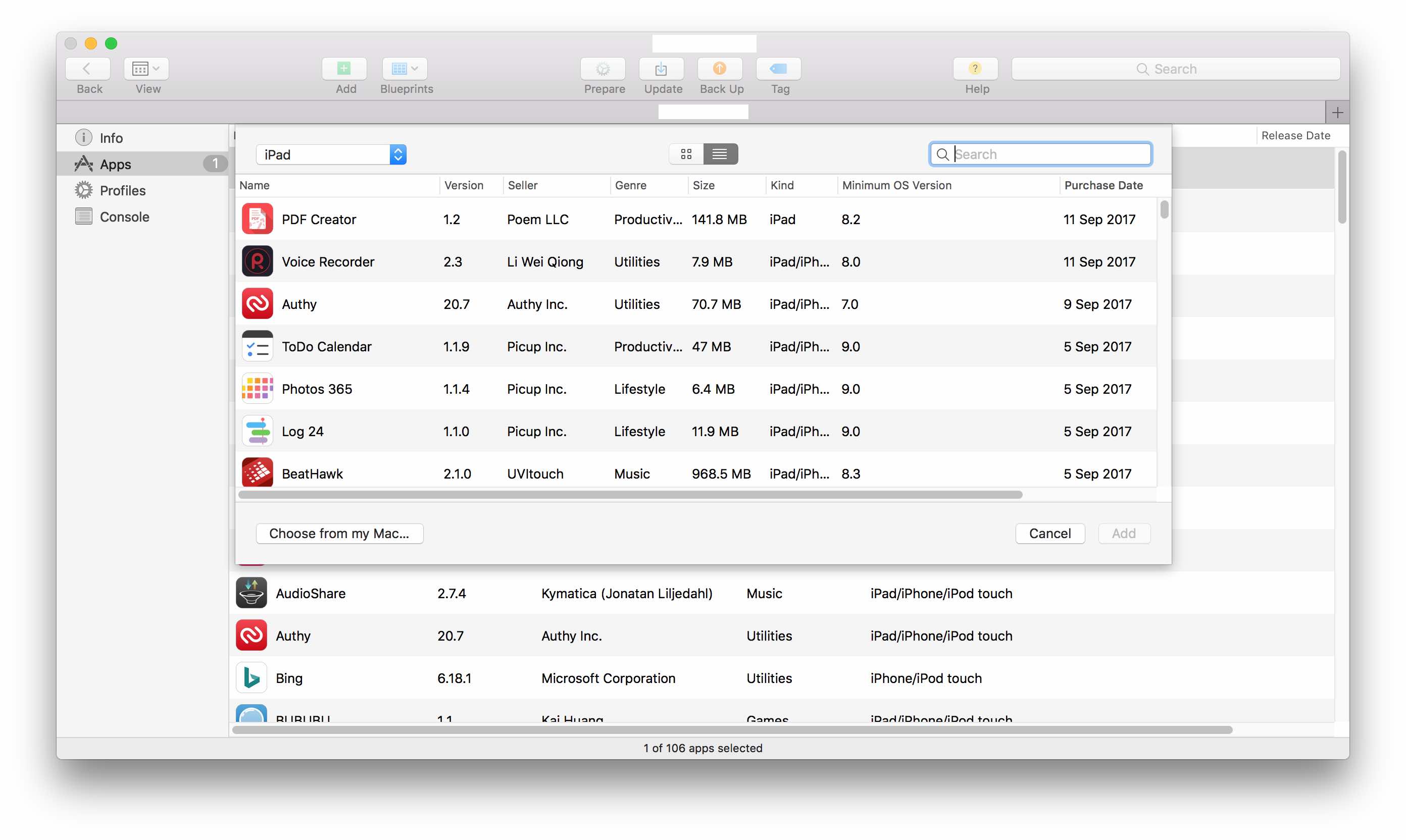Click Choose from my Mac button
1406x840 pixels.
tap(339, 533)
